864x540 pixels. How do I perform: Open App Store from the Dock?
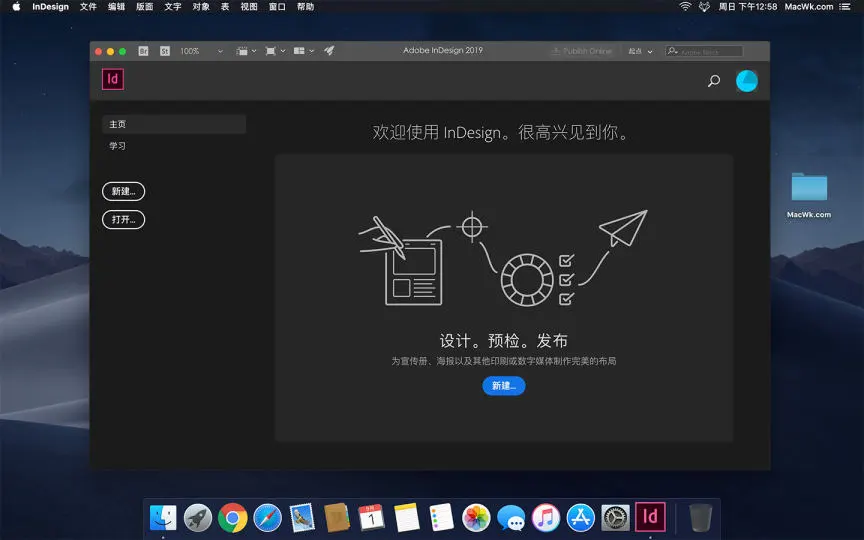point(581,518)
